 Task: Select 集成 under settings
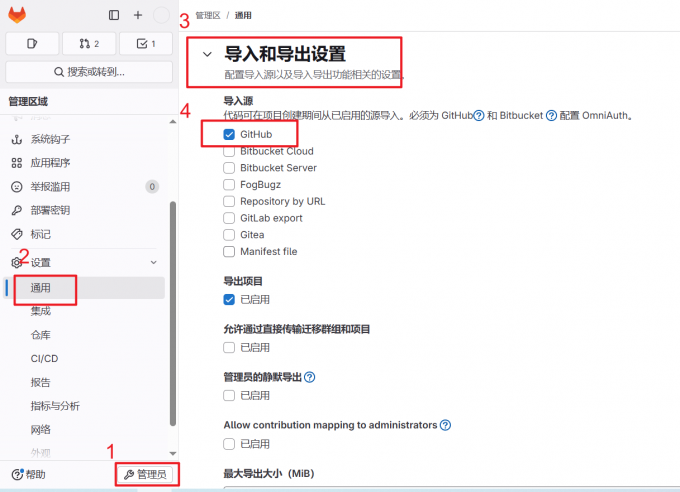40,311
